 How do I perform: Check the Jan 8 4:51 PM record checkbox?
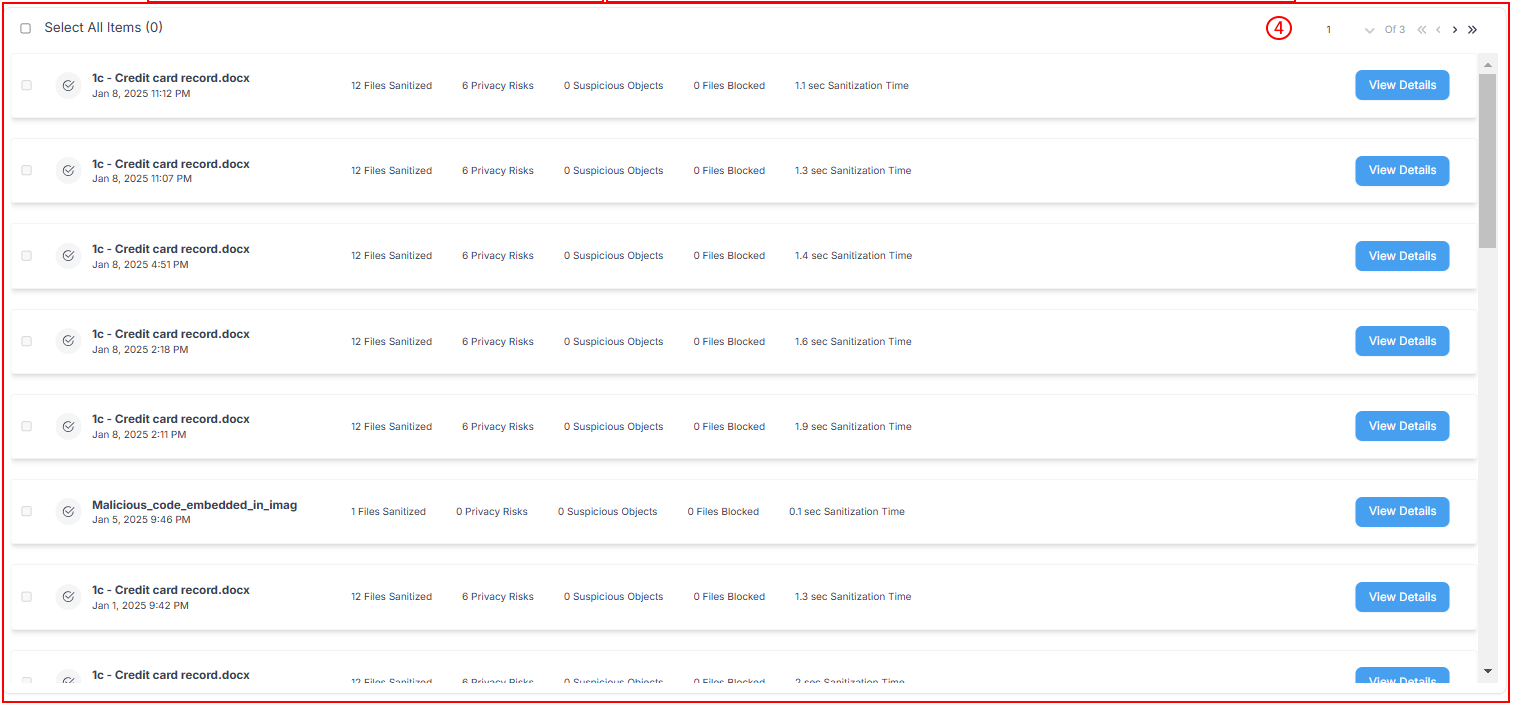(27, 255)
